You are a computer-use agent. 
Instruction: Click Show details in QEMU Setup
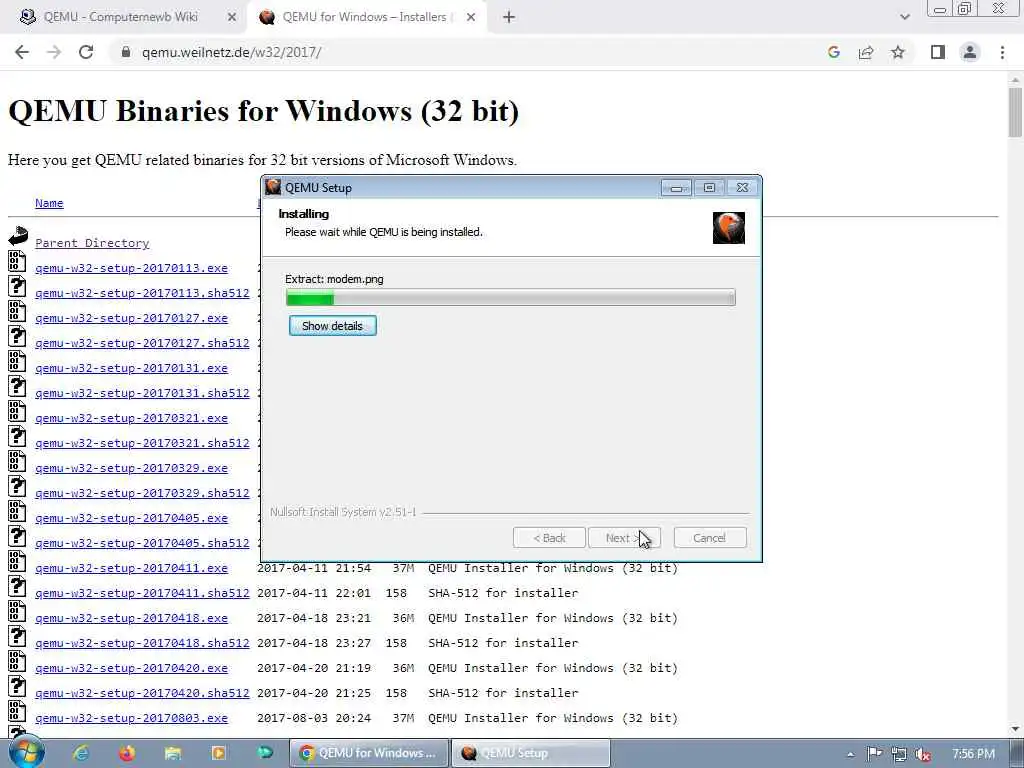tap(332, 326)
